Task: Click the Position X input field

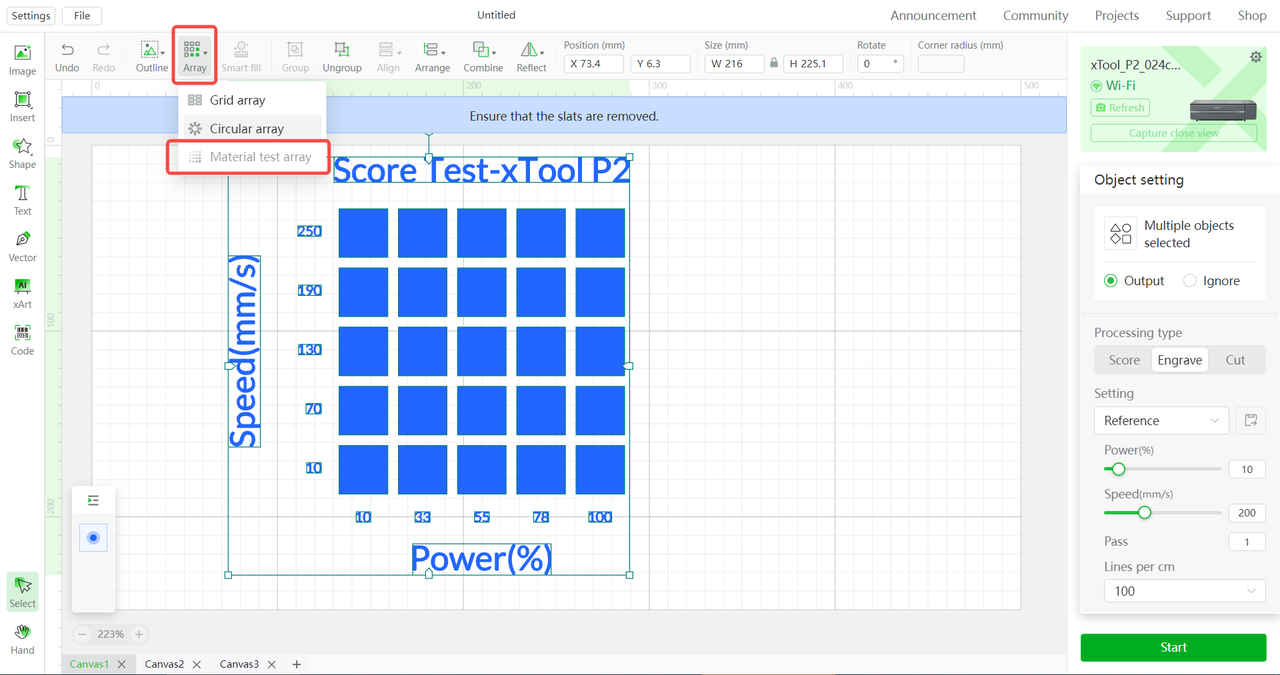Action: point(594,63)
